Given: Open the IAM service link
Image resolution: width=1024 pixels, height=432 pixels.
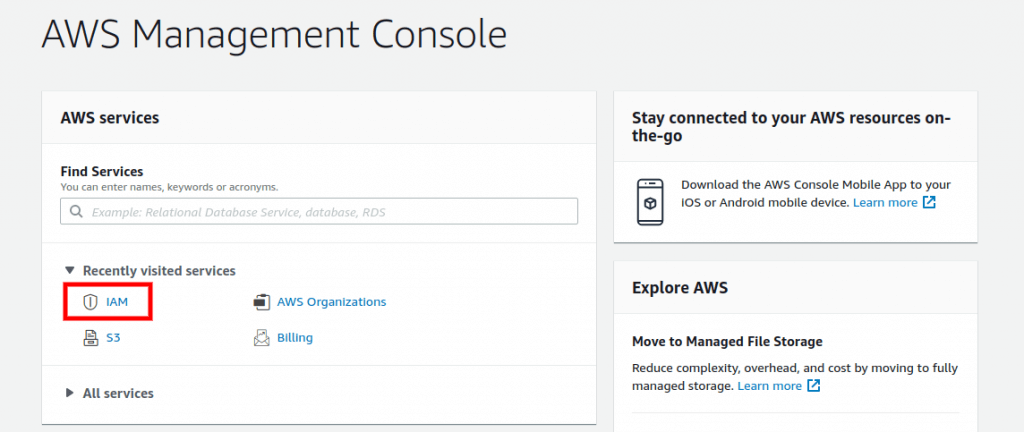Looking at the screenshot, I should pyautogui.click(x=117, y=302).
